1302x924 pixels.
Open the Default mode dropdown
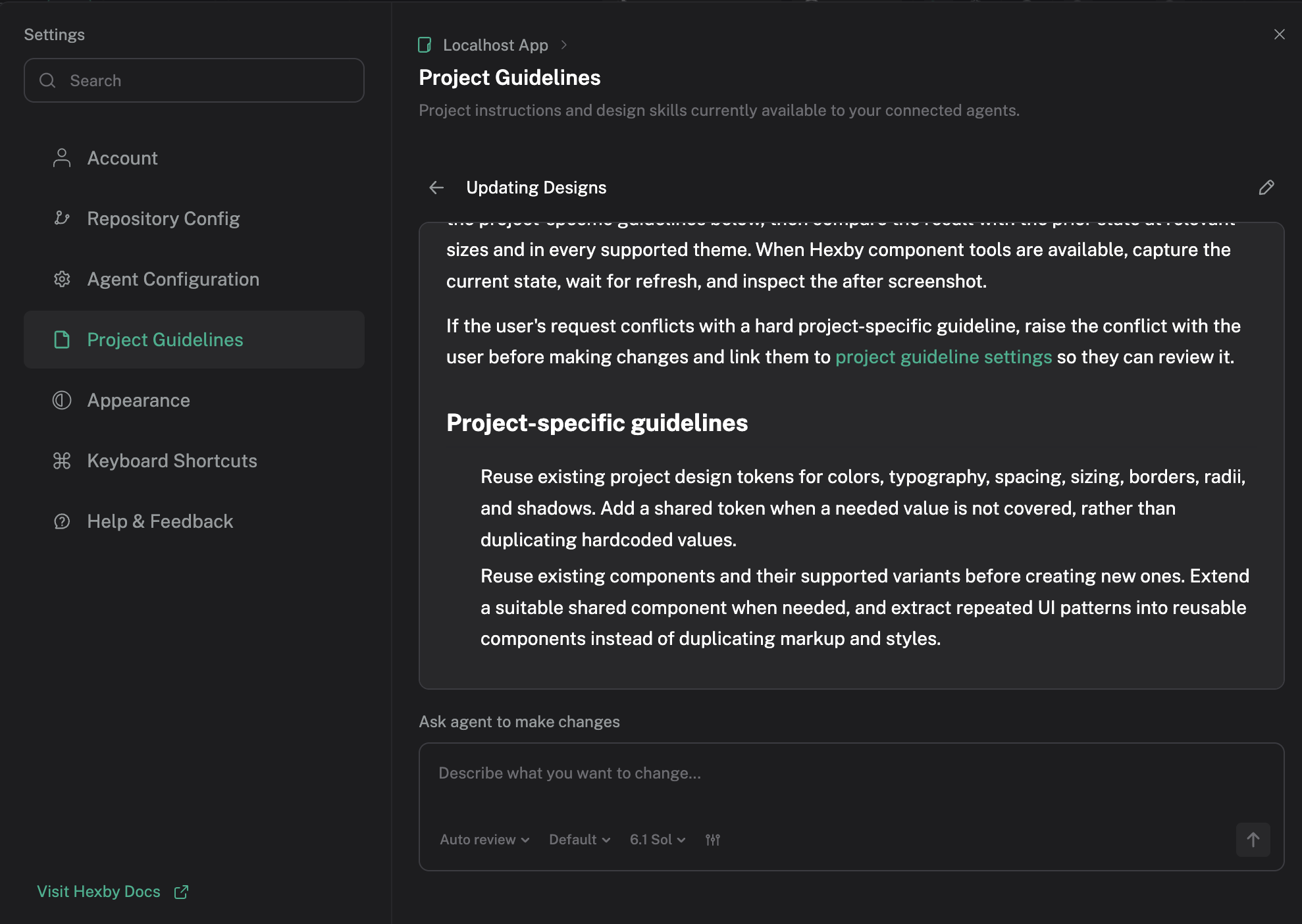(x=580, y=840)
